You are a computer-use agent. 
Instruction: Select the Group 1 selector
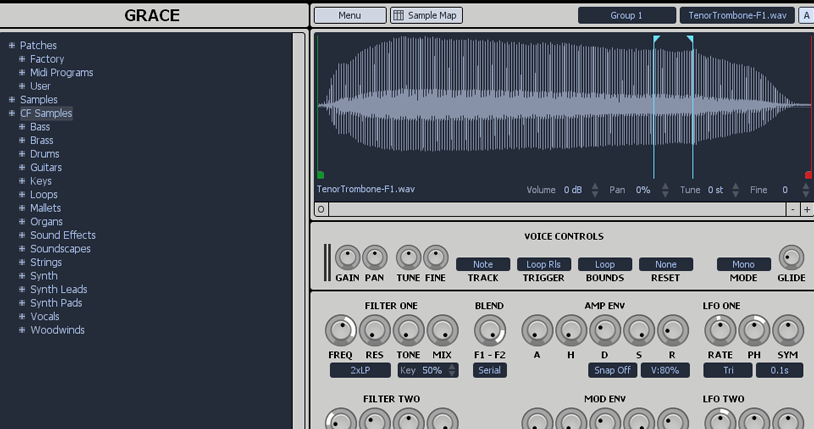pyautogui.click(x=626, y=16)
